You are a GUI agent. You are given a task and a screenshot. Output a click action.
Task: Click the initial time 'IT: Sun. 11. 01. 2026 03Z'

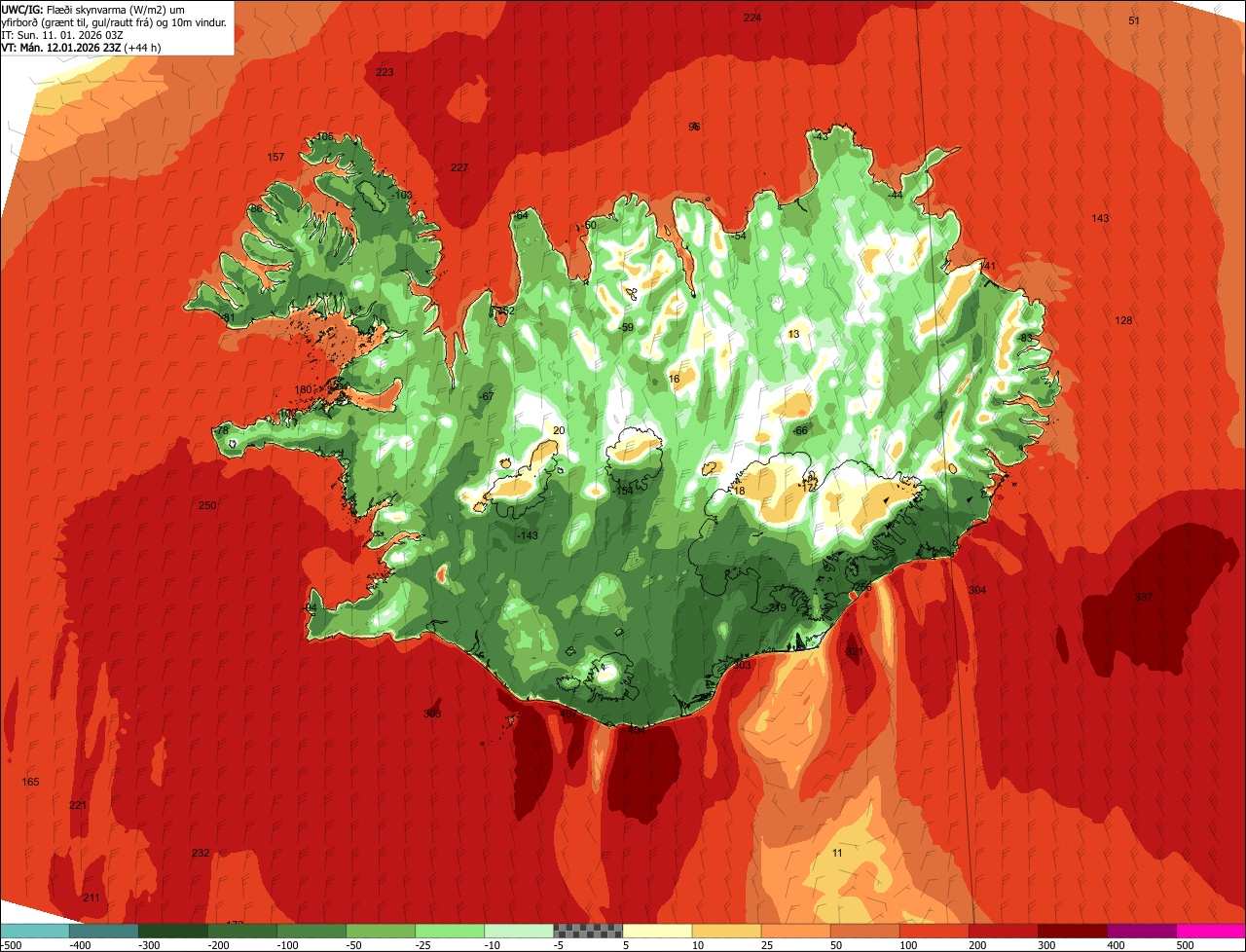coord(62,34)
